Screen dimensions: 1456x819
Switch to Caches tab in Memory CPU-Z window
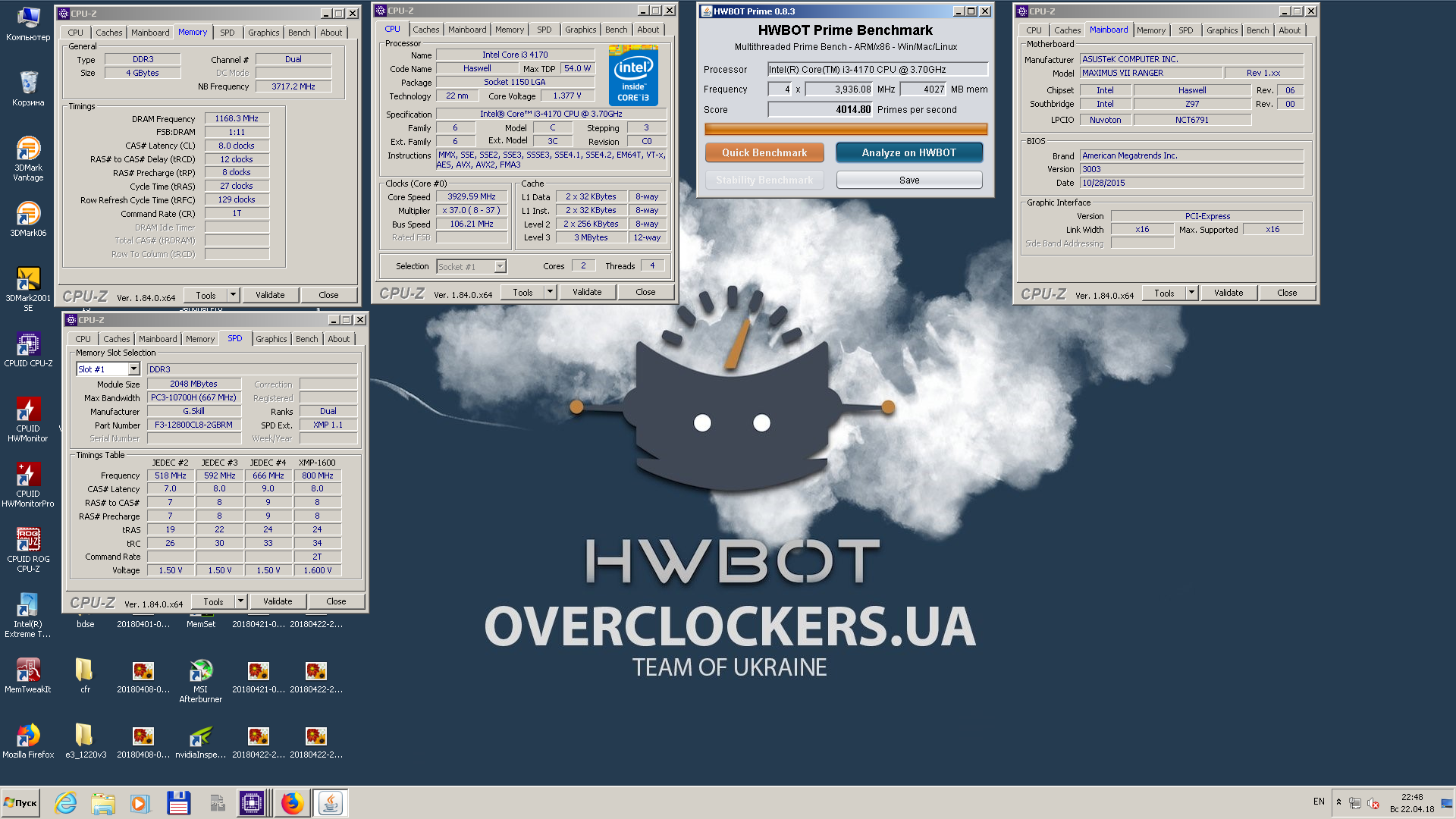(x=108, y=33)
